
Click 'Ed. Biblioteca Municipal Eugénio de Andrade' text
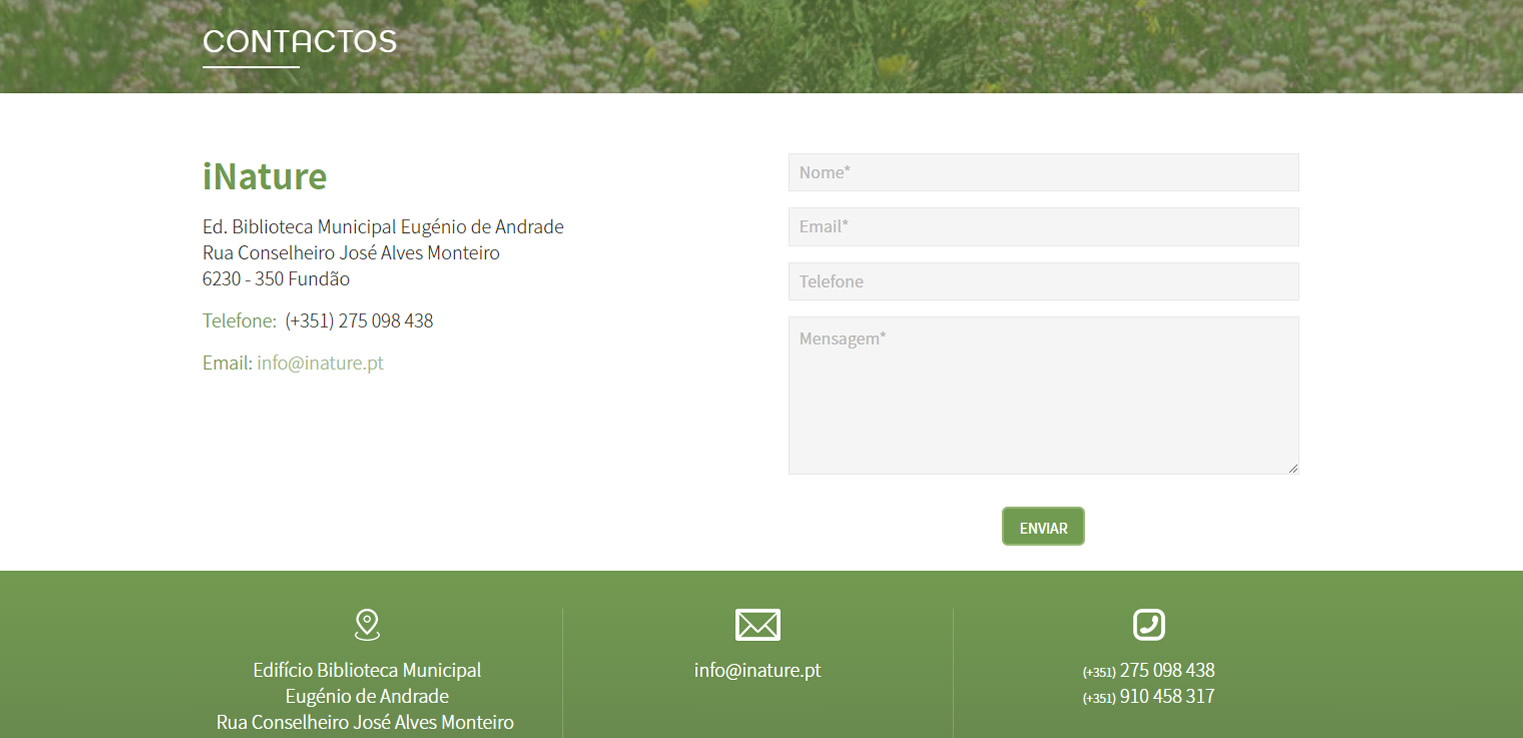click(x=383, y=227)
